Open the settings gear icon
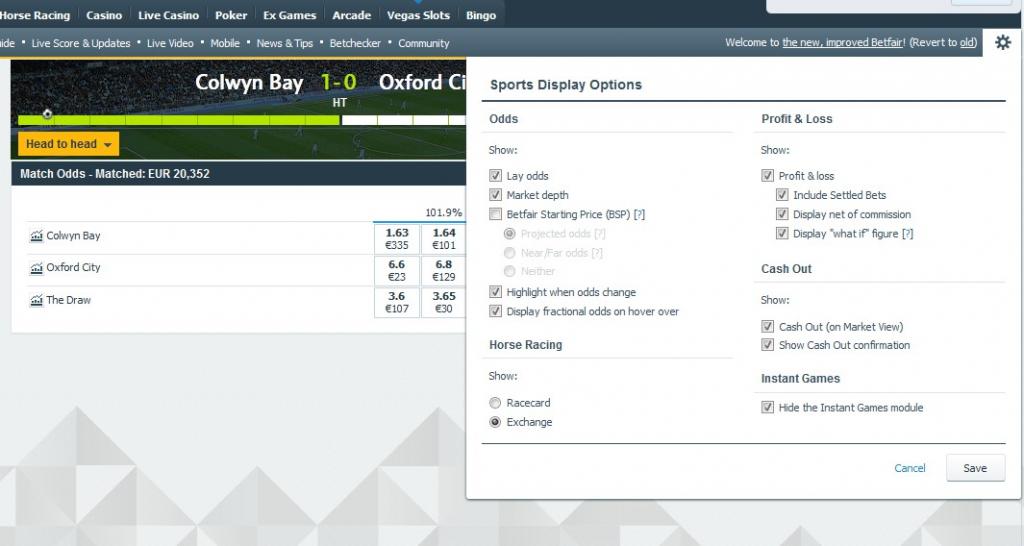The height and width of the screenshot is (546, 1024). pos(1002,42)
